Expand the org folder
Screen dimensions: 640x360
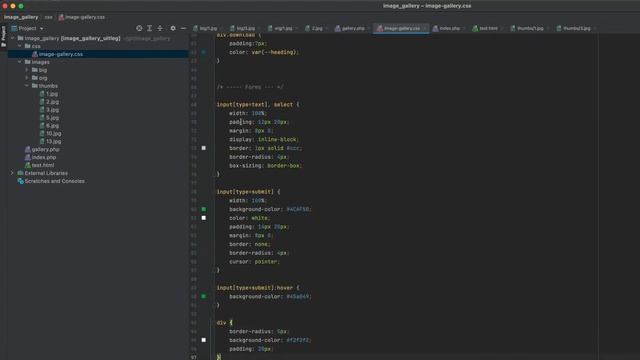27,78
